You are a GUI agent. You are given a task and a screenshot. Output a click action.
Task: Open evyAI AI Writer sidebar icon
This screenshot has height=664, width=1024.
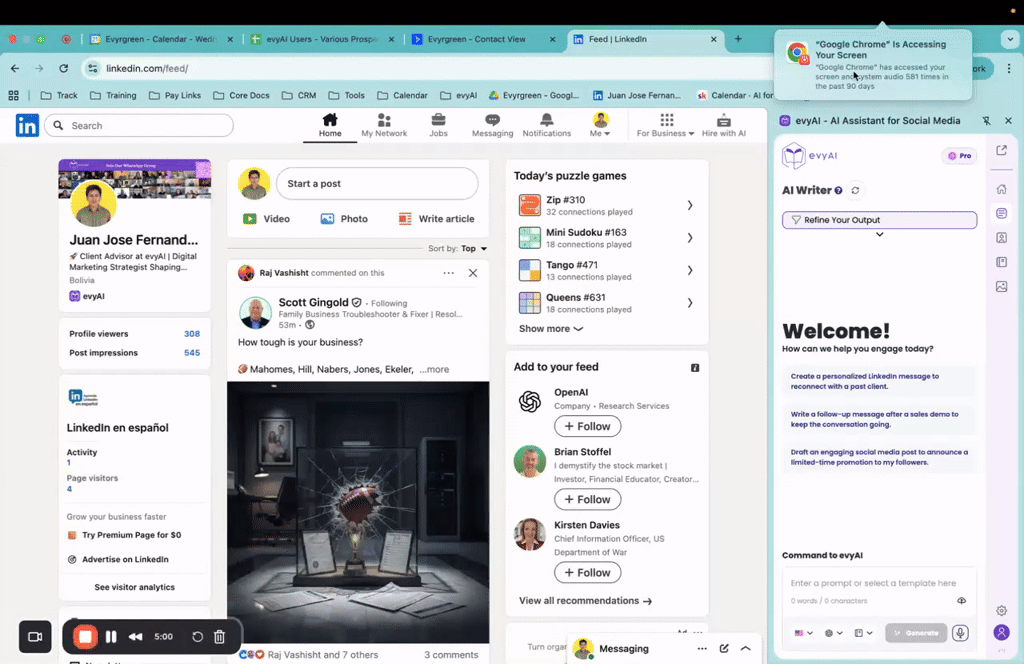1001,213
